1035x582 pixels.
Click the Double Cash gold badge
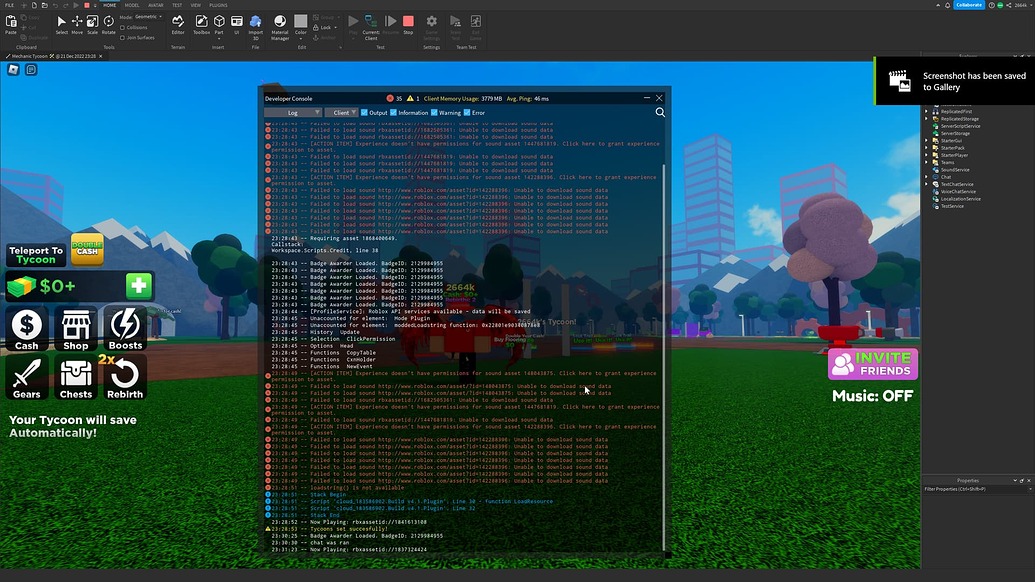tap(87, 249)
